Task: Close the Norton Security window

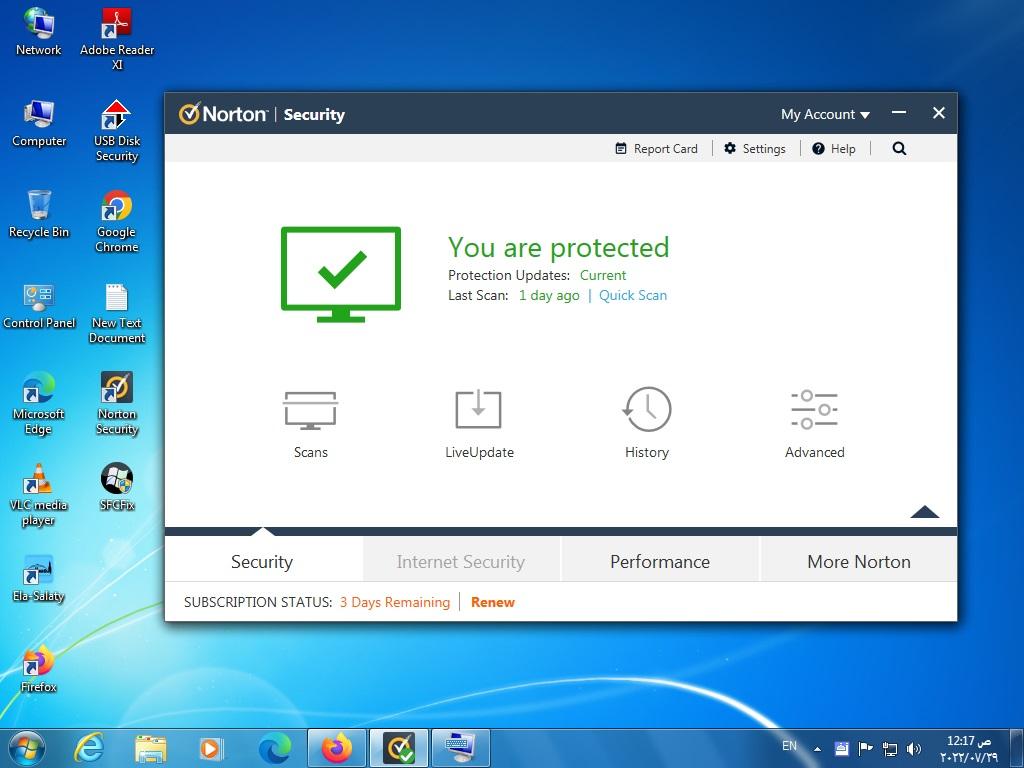Action: tap(938, 113)
